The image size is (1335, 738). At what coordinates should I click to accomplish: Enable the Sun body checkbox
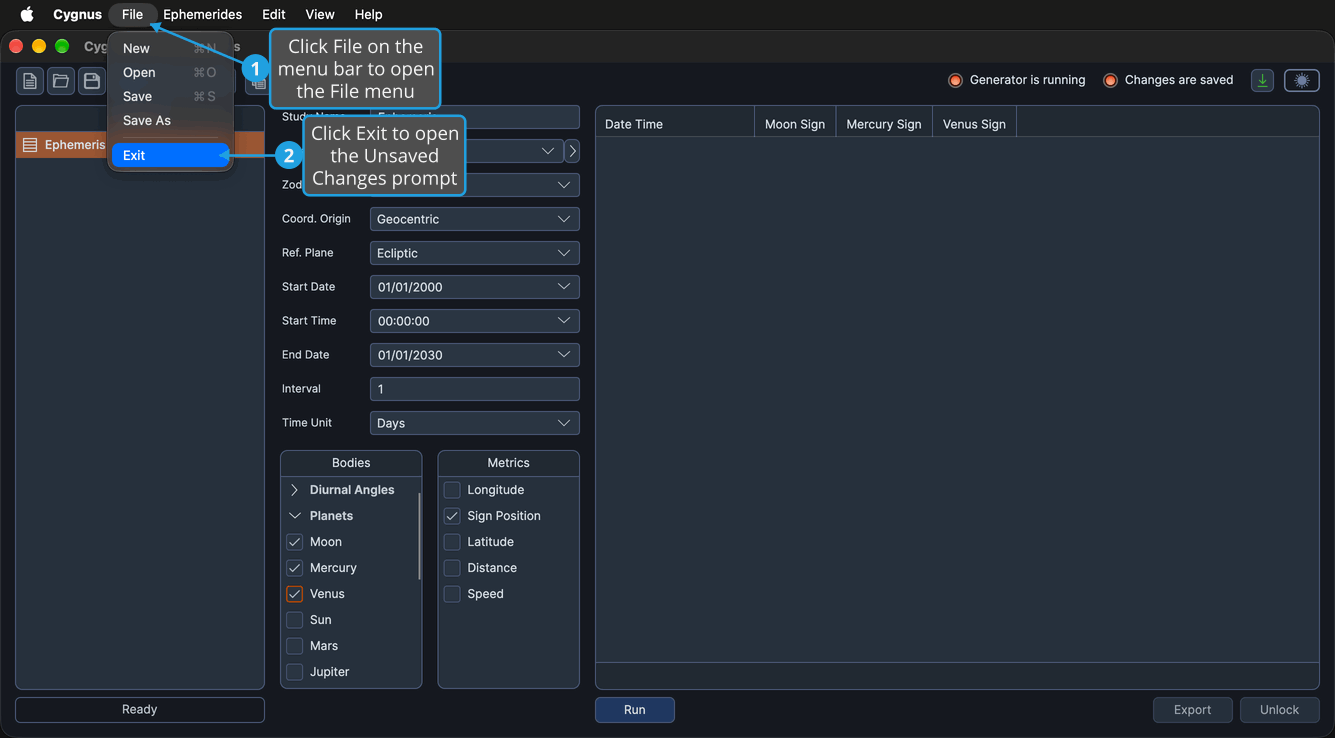pyautogui.click(x=295, y=620)
